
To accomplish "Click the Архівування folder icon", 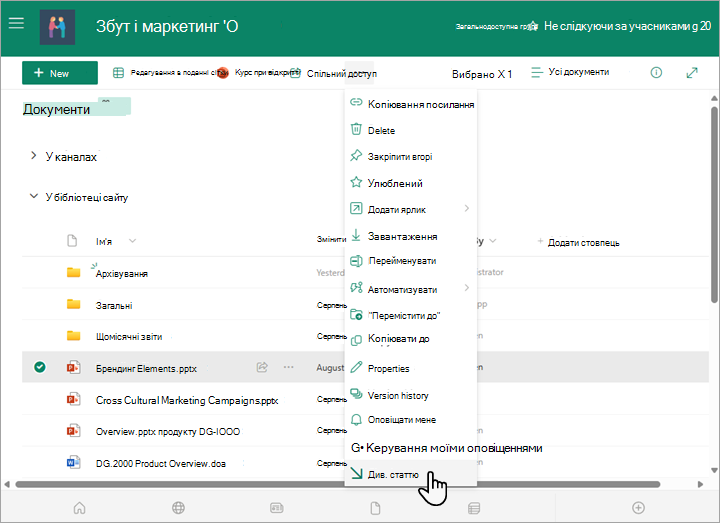I will coord(73,272).
